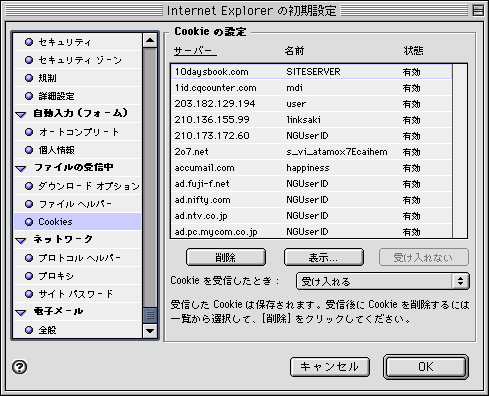Click the キャンセル button
The width and height of the screenshot is (489, 396).
[330, 367]
